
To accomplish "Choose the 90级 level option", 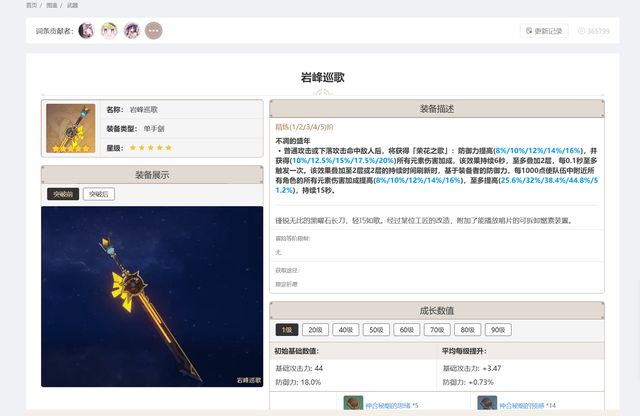I will tap(496, 329).
